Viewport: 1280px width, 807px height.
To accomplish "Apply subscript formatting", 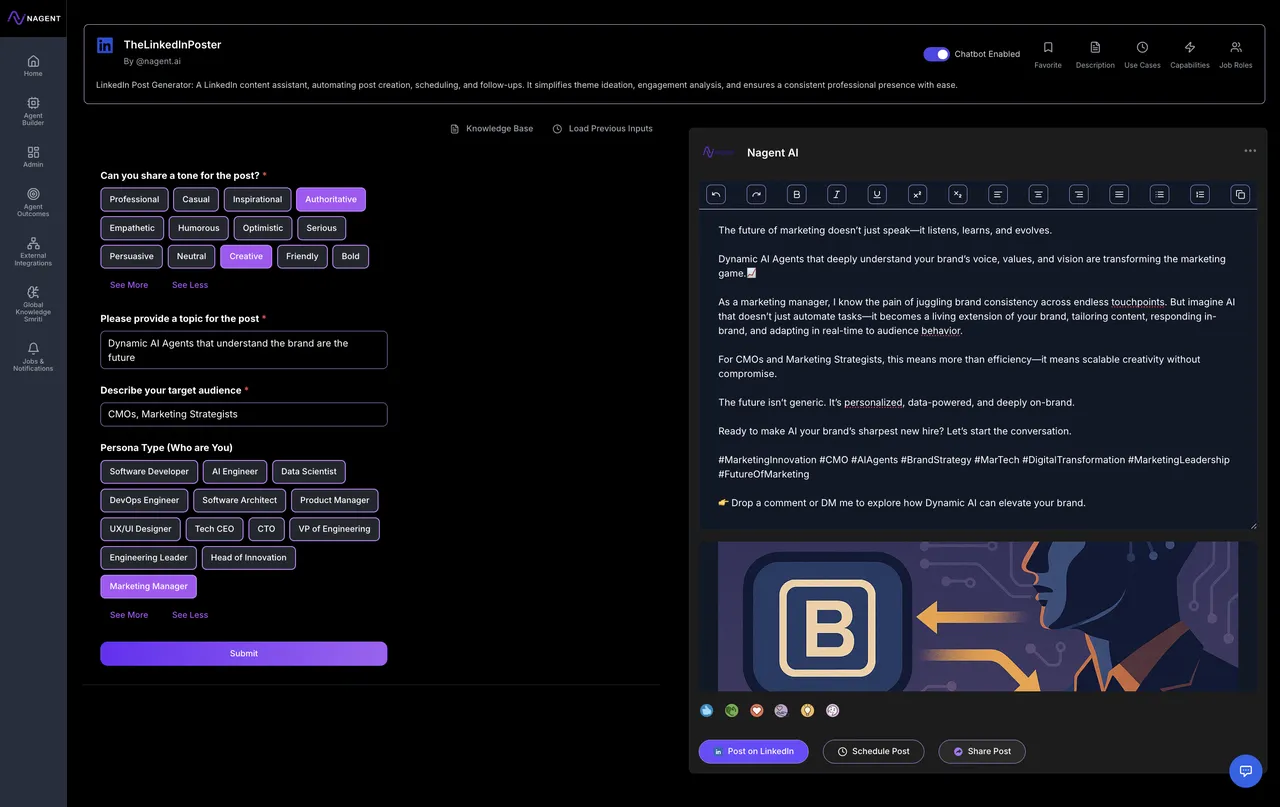I will 958,195.
